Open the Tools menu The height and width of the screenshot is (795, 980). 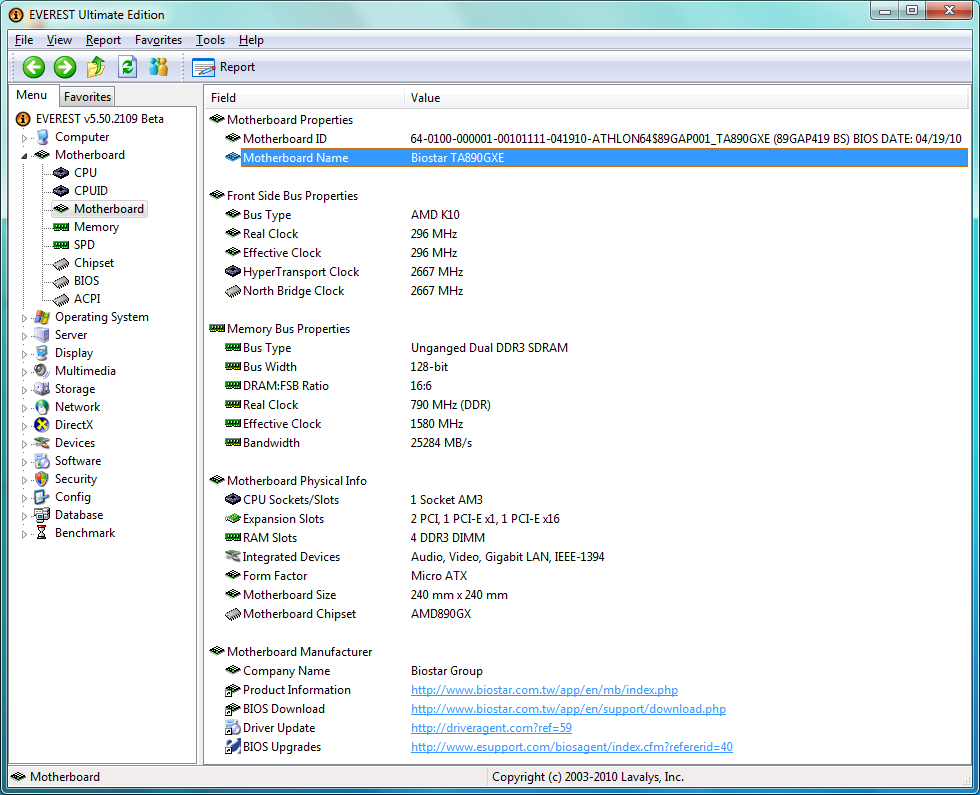tap(210, 40)
